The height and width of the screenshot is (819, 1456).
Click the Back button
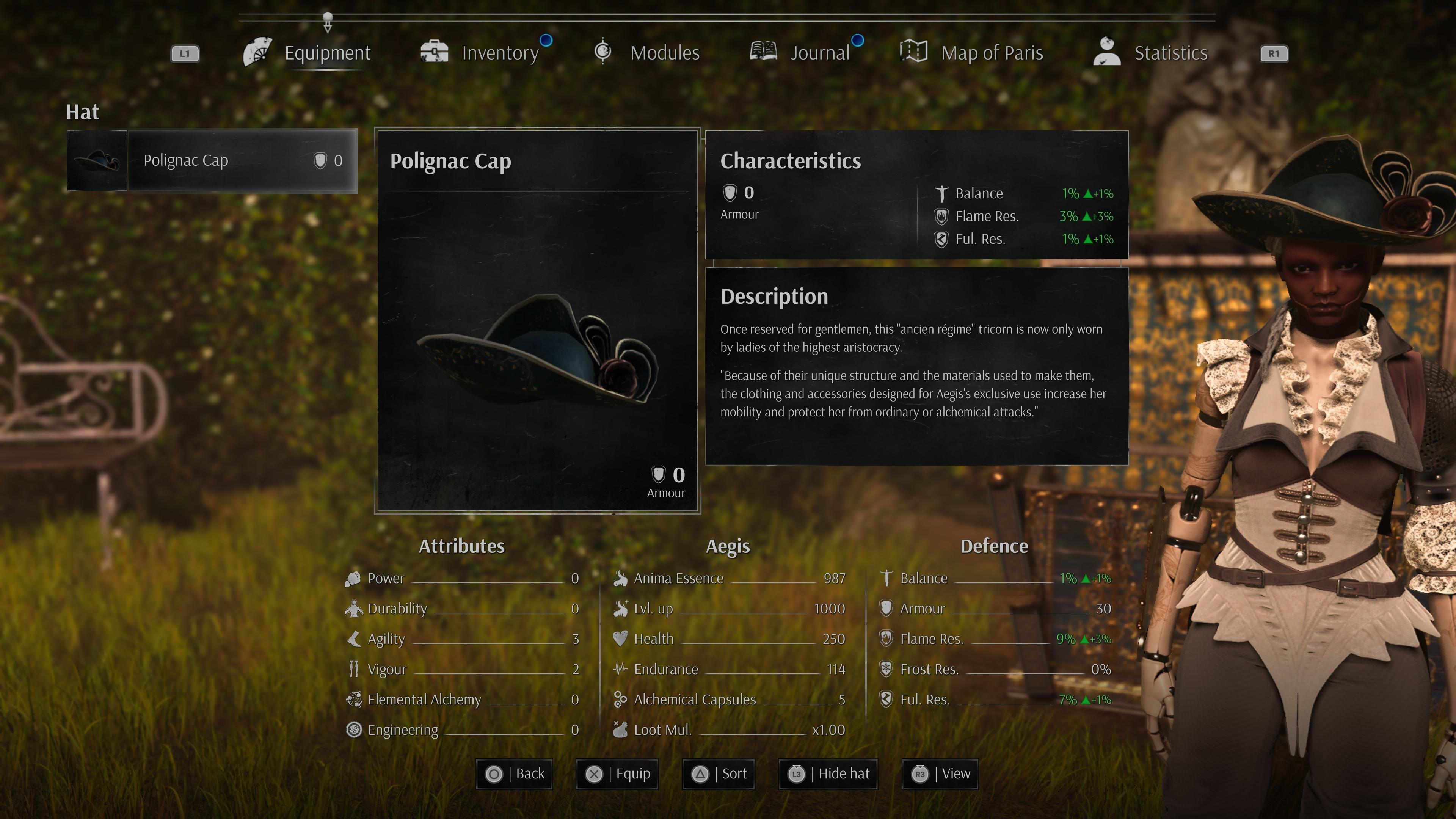tap(515, 774)
